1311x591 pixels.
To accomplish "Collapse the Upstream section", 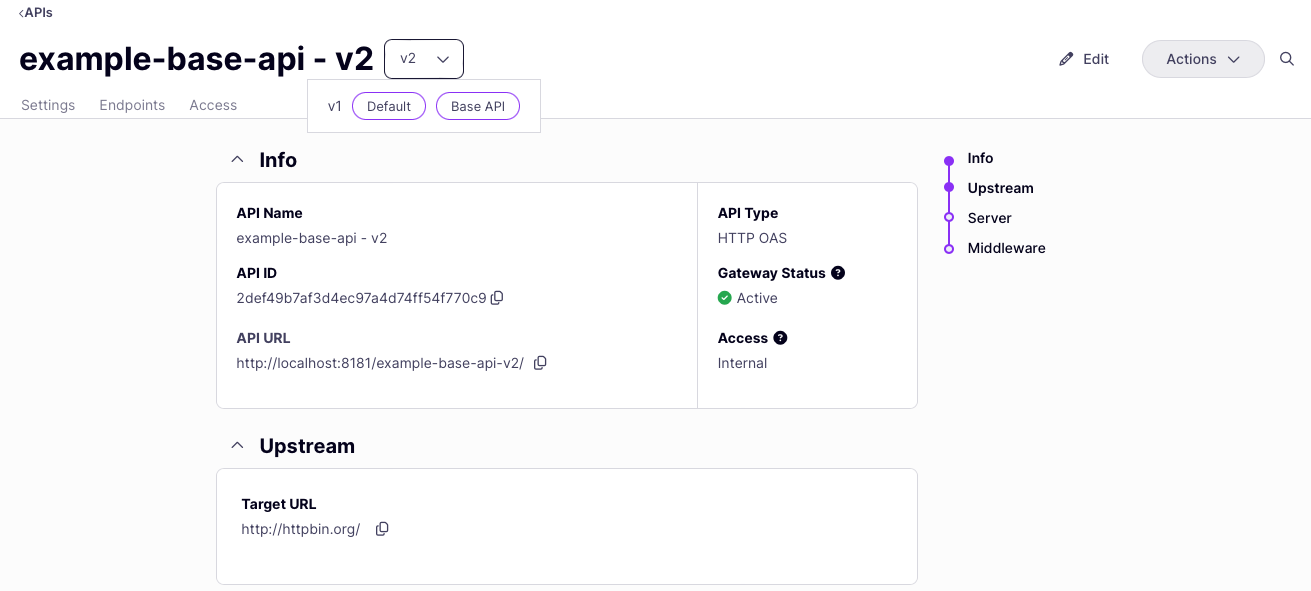I will tap(237, 444).
